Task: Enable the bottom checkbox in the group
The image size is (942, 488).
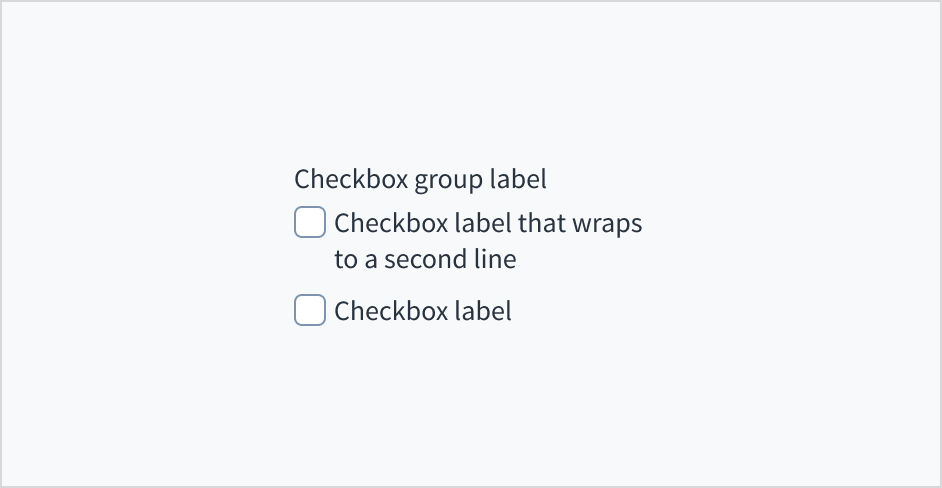Action: click(x=310, y=310)
